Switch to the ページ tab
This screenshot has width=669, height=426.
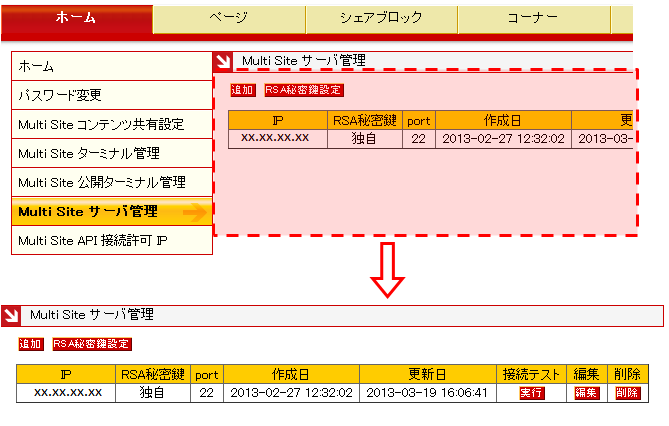pos(229,19)
